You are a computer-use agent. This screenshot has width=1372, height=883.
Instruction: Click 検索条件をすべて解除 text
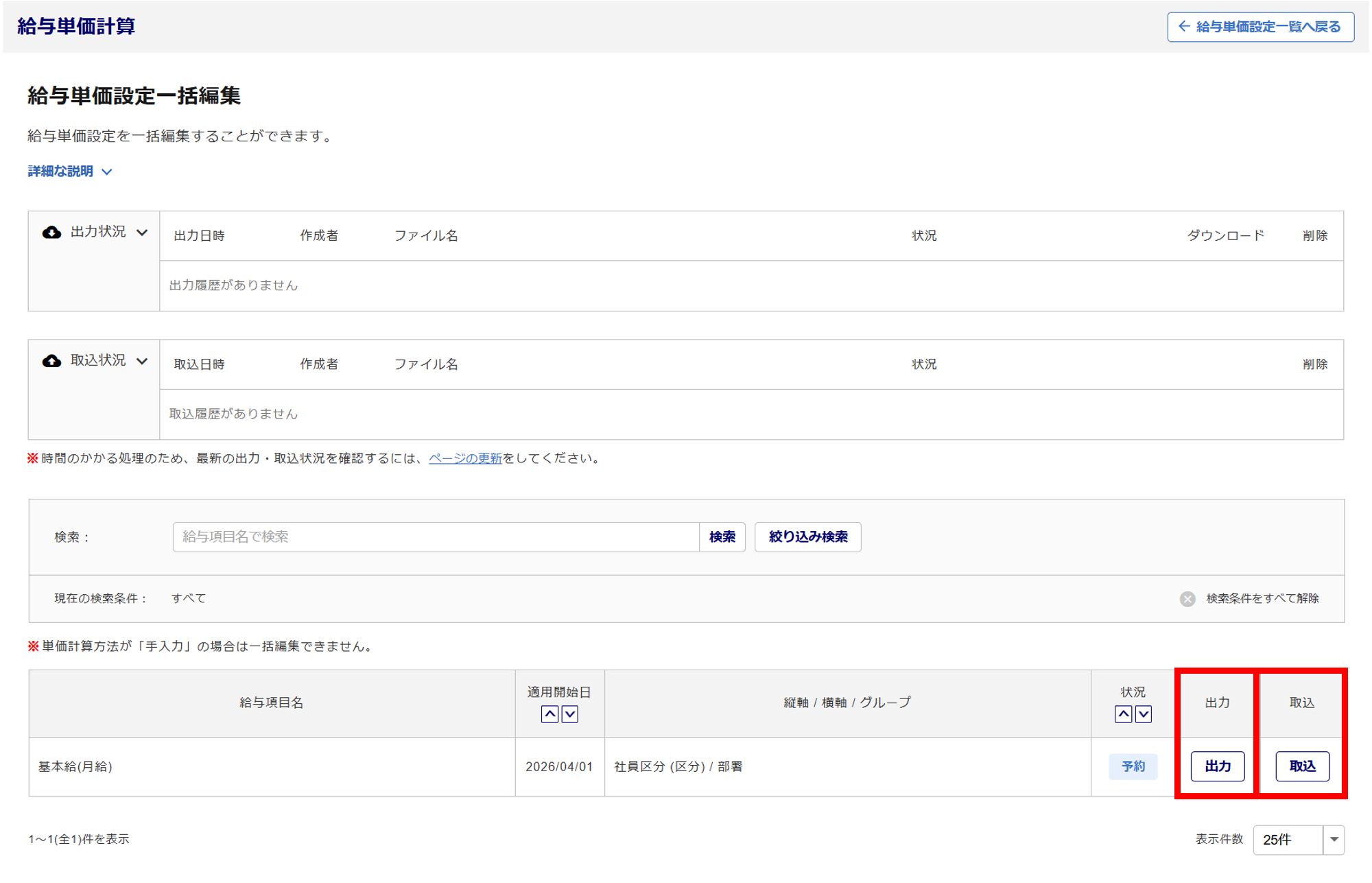[1262, 599]
